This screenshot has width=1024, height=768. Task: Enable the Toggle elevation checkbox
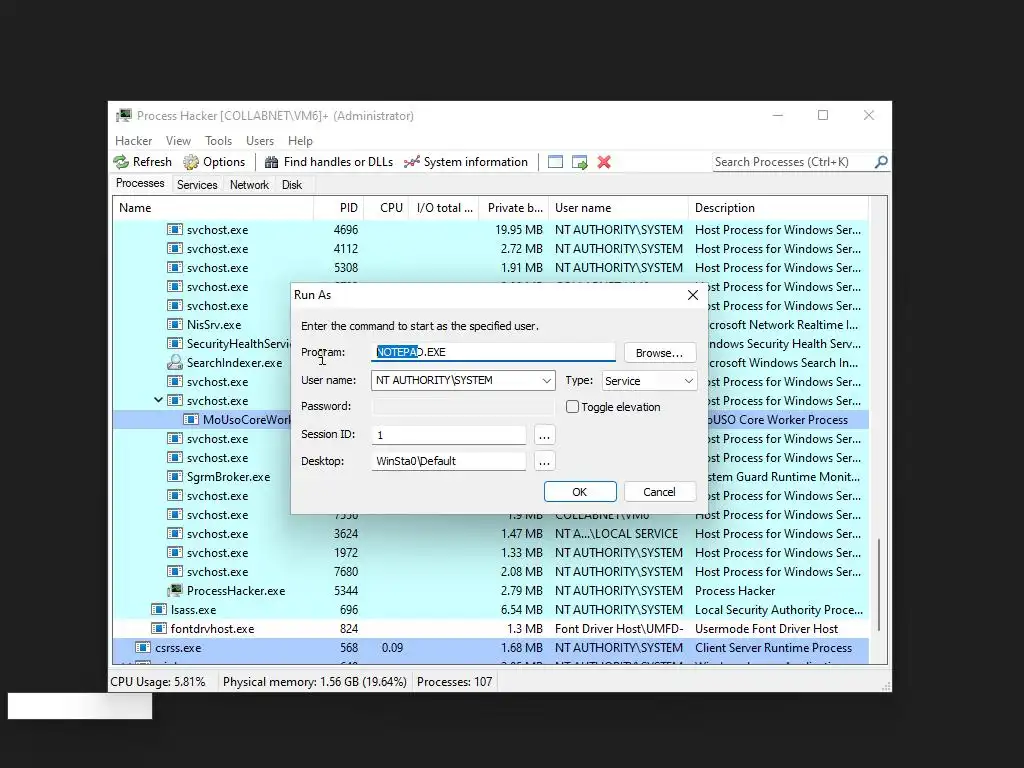(x=572, y=406)
